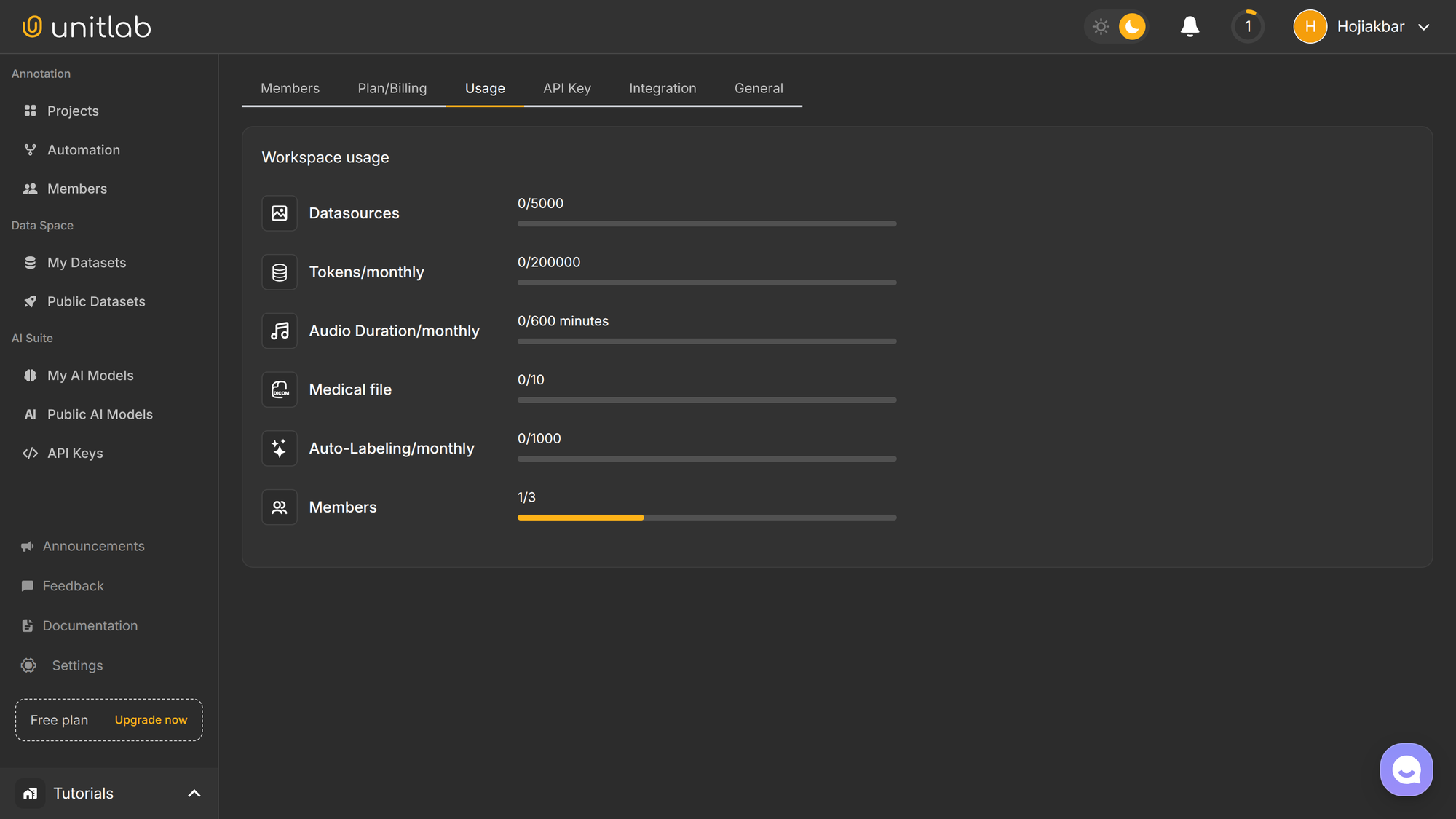Select Public AI Models in AI Suite
Screen dimensions: 1456x819
(100, 414)
